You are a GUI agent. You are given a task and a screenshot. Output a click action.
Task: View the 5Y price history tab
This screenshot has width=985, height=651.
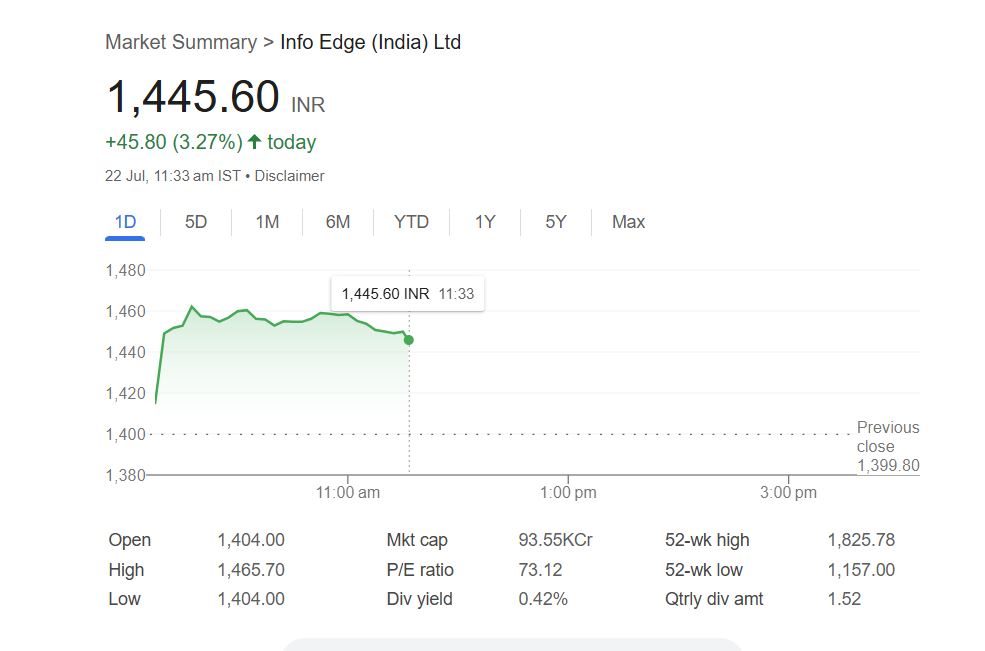[x=556, y=222]
